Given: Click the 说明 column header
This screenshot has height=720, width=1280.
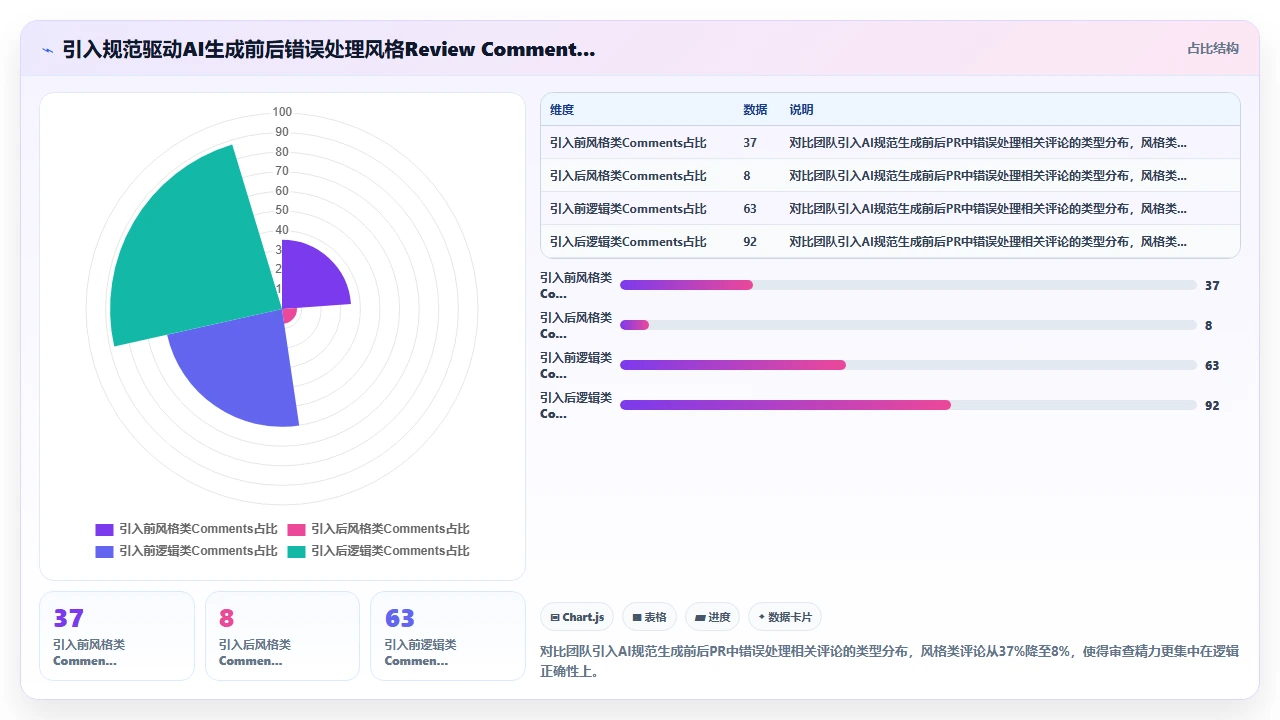Looking at the screenshot, I should 801,110.
